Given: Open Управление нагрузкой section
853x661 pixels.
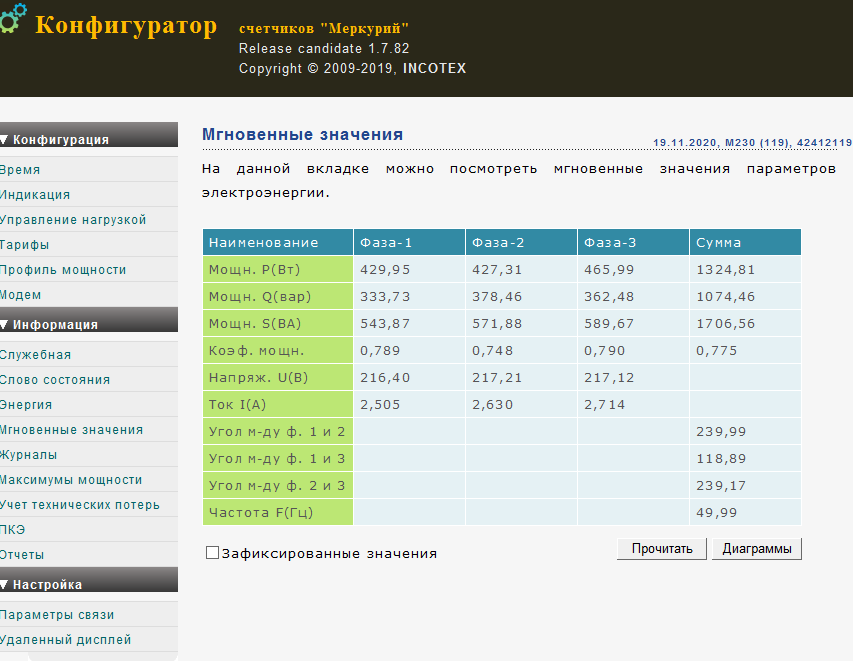Looking at the screenshot, I should pos(73,220).
